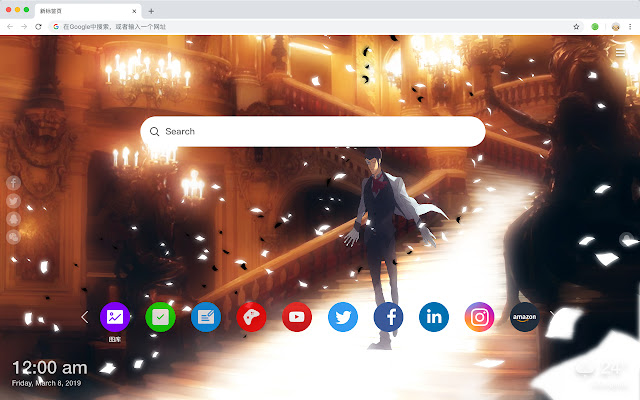Image resolution: width=640 pixels, height=400 pixels.
Task: Click the date Friday, March 8, 2019
Action: (x=46, y=383)
